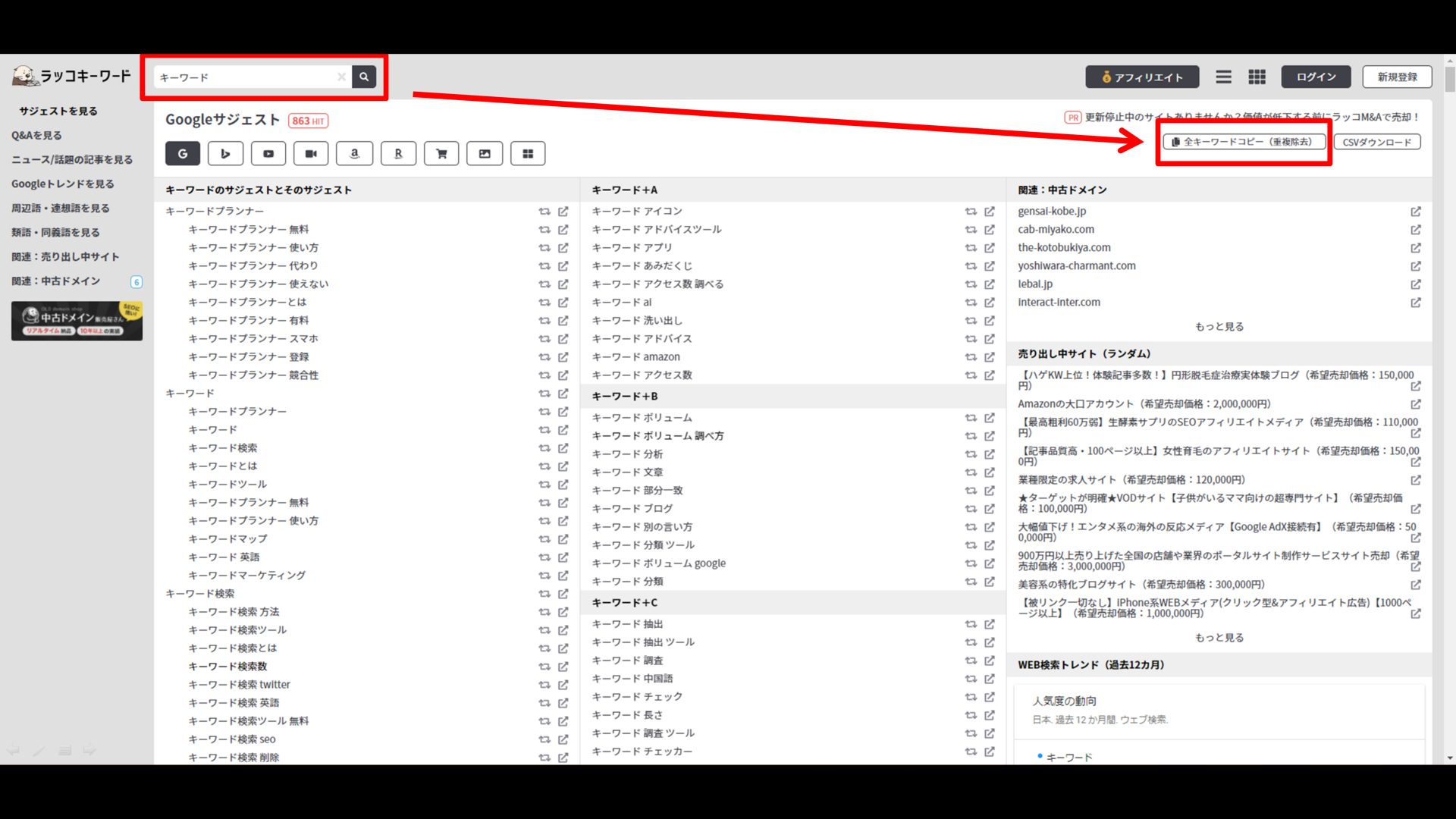This screenshot has height=819, width=1456.
Task: Clear the keyword search box with X
Action: pyautogui.click(x=341, y=77)
